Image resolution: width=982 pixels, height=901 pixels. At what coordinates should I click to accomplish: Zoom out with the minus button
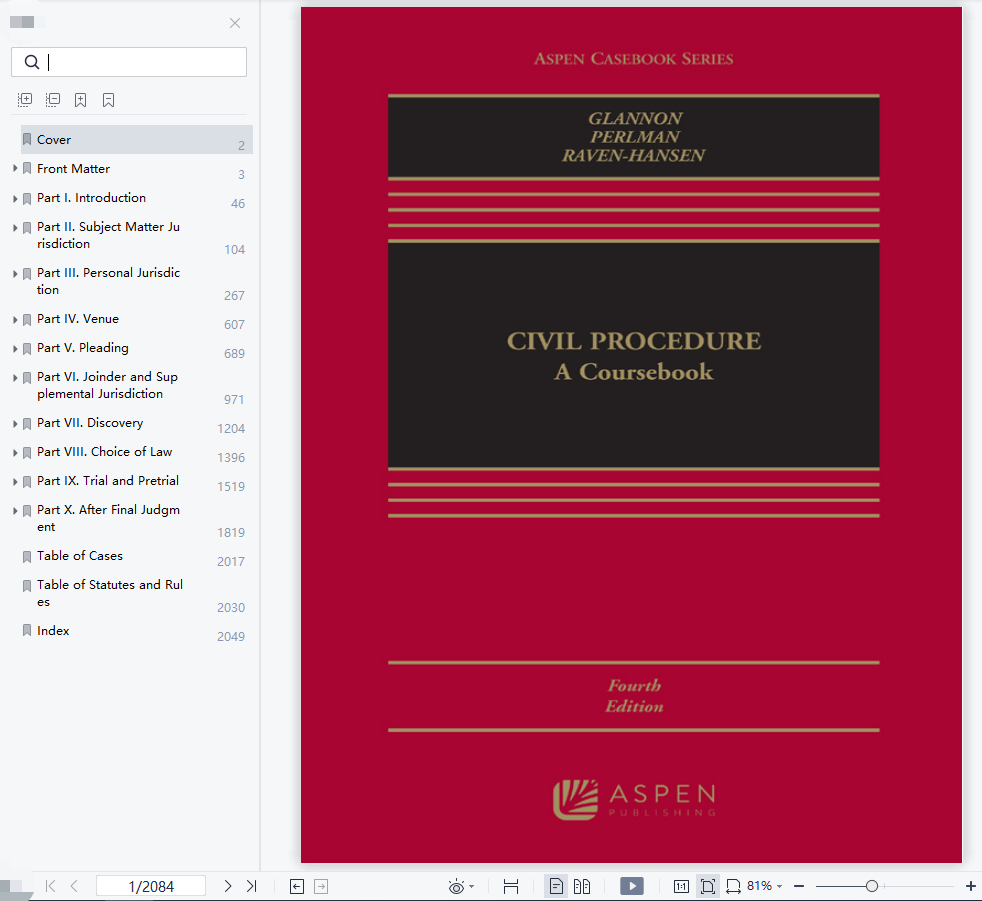[799, 886]
